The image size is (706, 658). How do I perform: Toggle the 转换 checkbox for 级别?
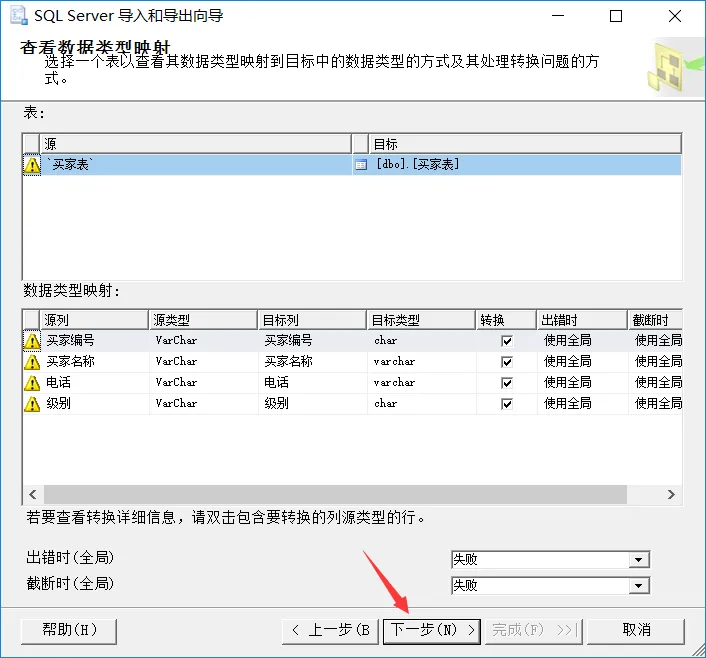click(x=507, y=404)
